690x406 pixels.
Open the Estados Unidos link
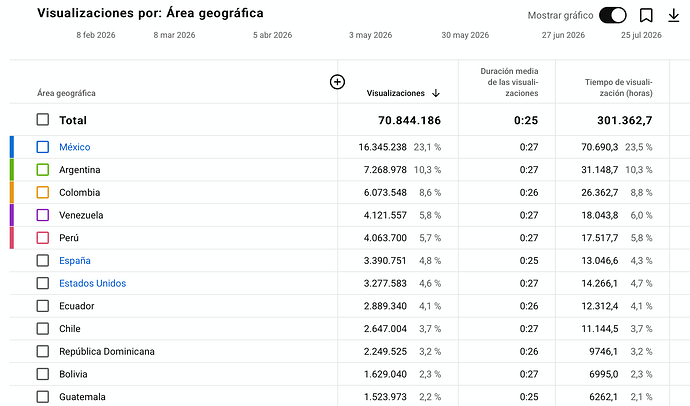[x=92, y=283]
